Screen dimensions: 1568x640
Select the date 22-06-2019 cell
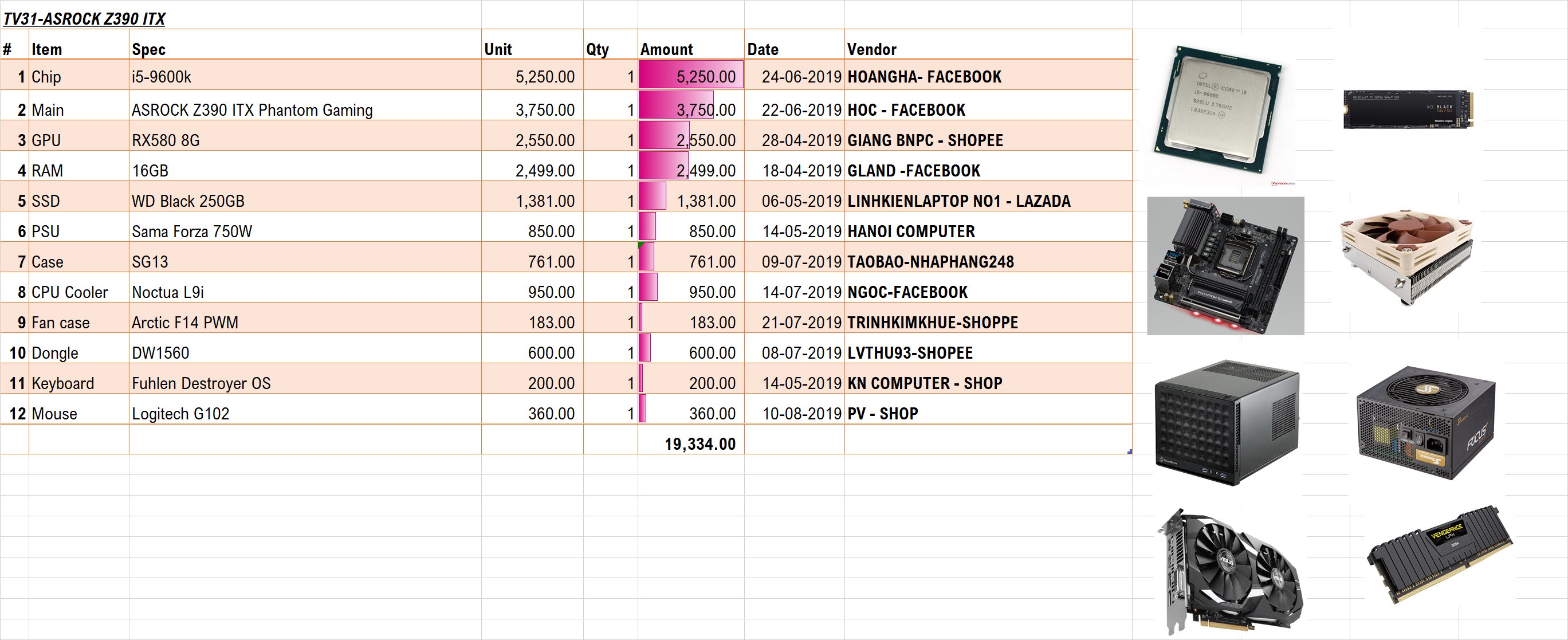pos(795,106)
